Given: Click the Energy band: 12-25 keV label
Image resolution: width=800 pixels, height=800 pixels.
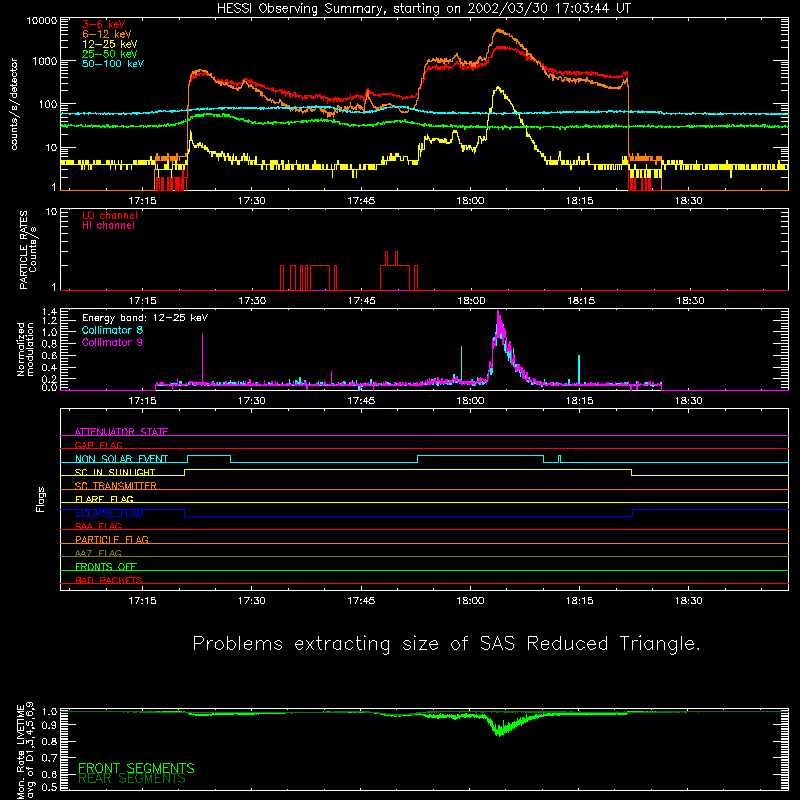Looking at the screenshot, I should click(145, 318).
